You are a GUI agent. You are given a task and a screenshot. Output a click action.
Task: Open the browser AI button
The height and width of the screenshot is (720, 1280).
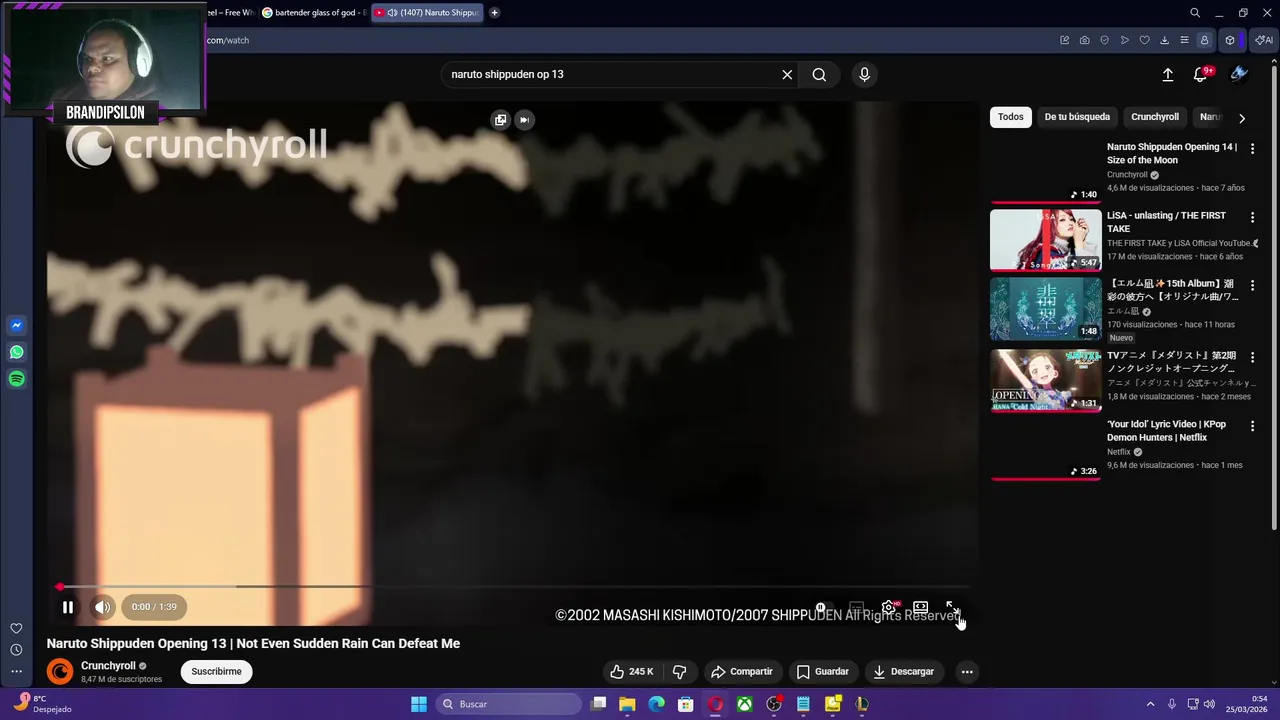1265,41
